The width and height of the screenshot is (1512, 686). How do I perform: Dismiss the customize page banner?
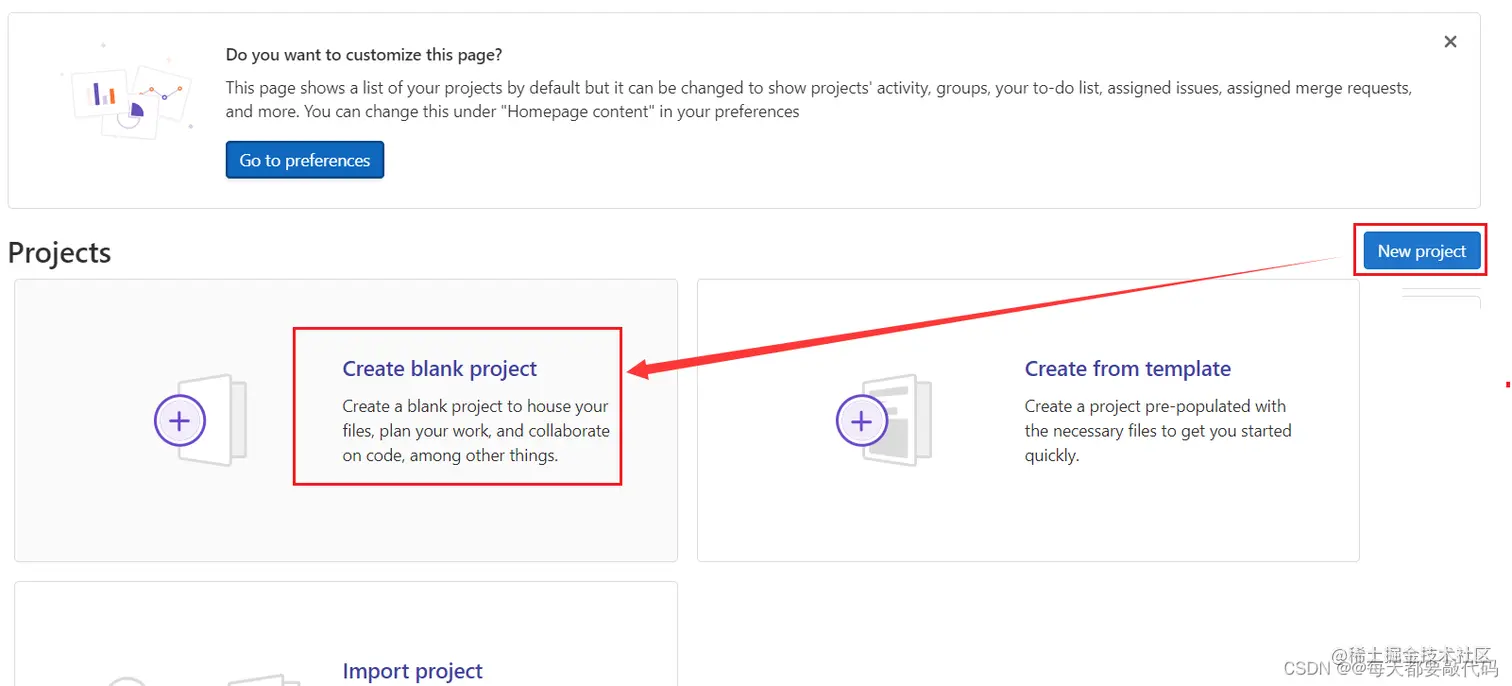pos(1450,42)
